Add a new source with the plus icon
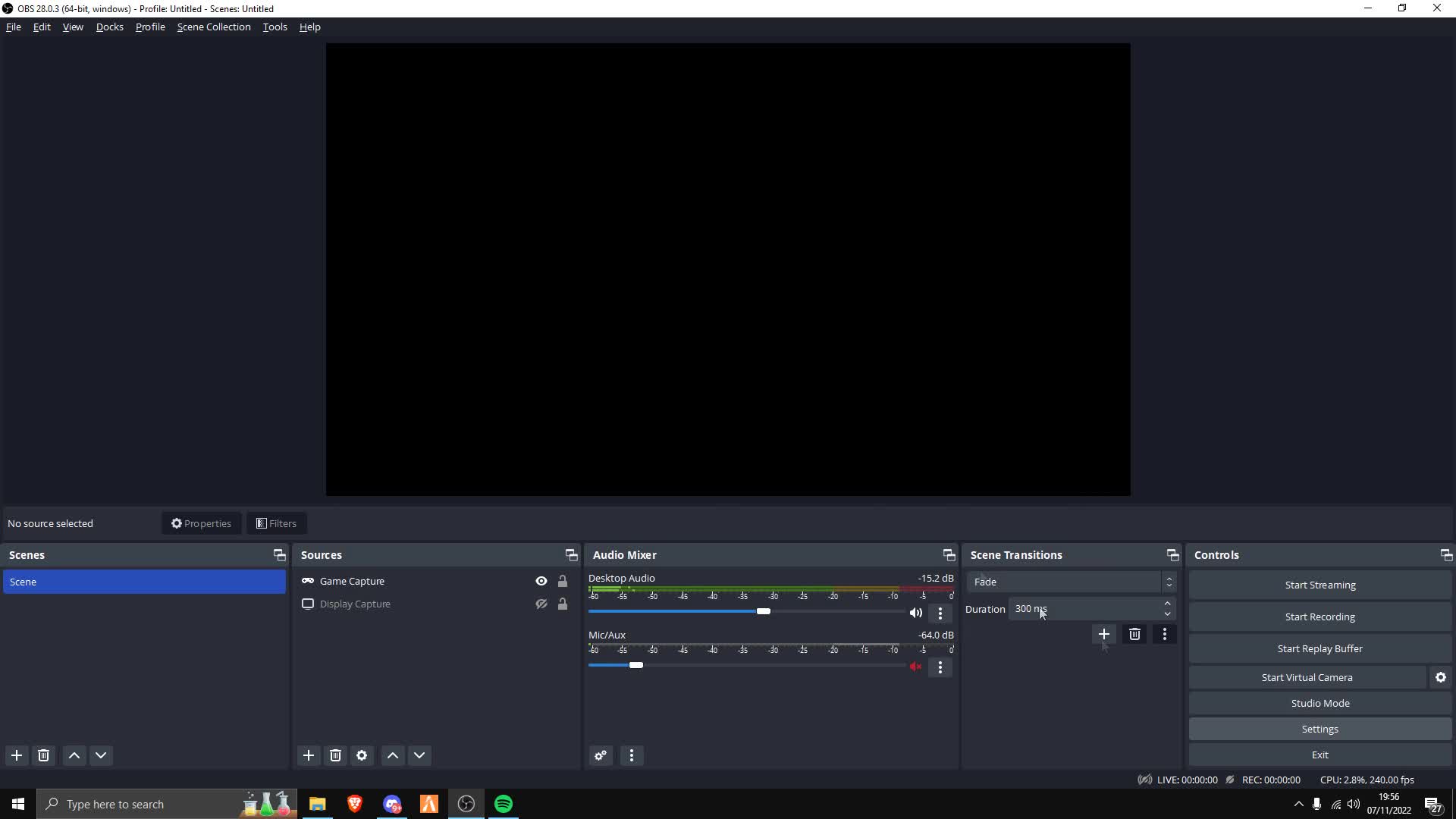Viewport: 1456px width, 819px height. [x=308, y=755]
